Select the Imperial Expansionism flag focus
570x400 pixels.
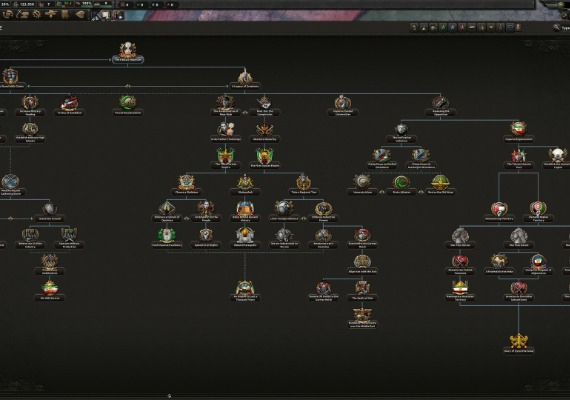point(518,132)
